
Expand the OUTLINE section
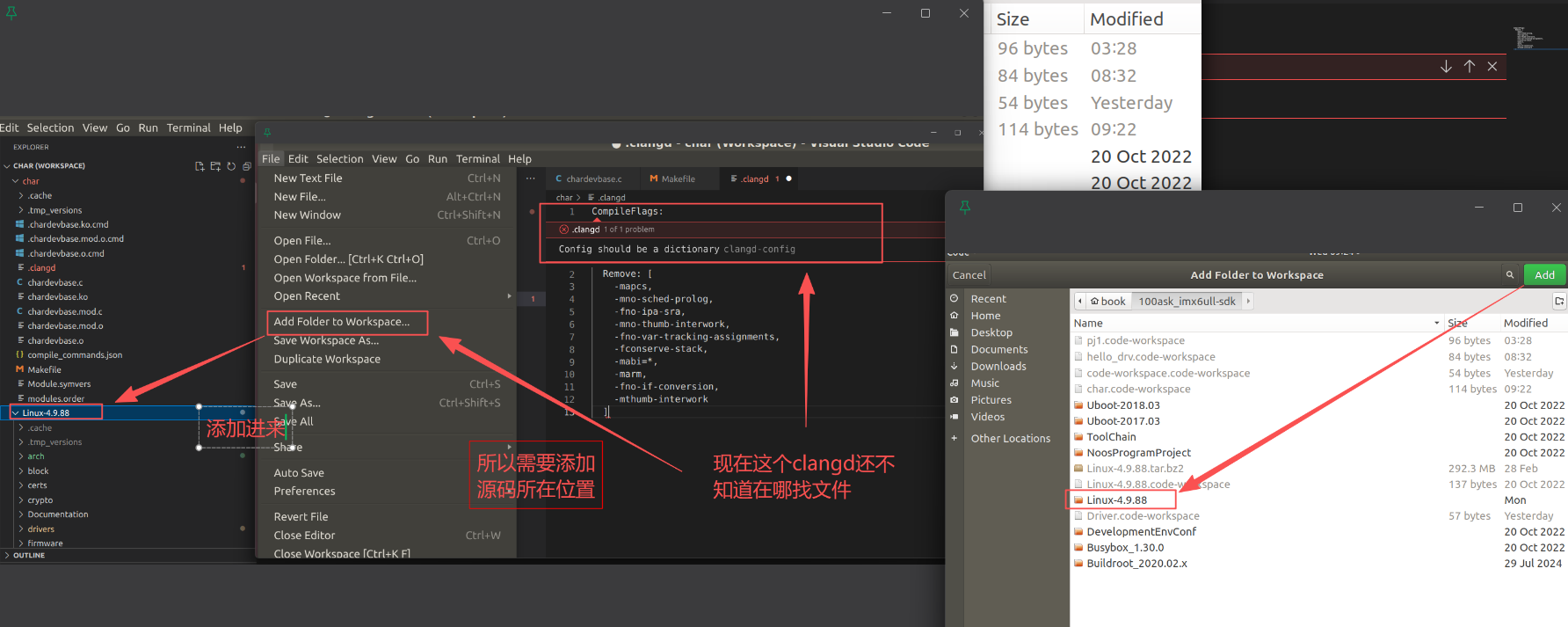pos(8,556)
